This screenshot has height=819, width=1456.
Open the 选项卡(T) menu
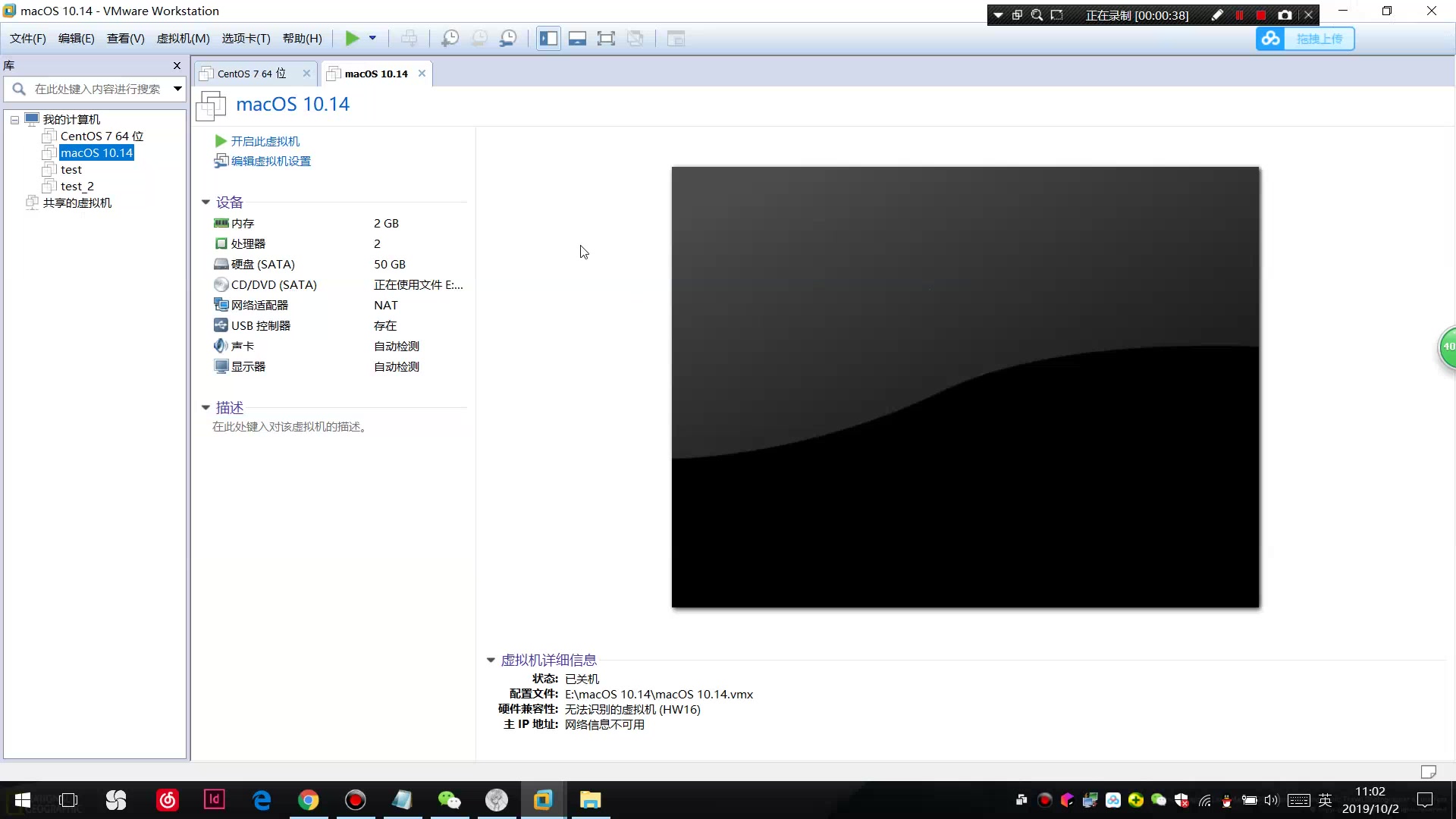tap(246, 39)
